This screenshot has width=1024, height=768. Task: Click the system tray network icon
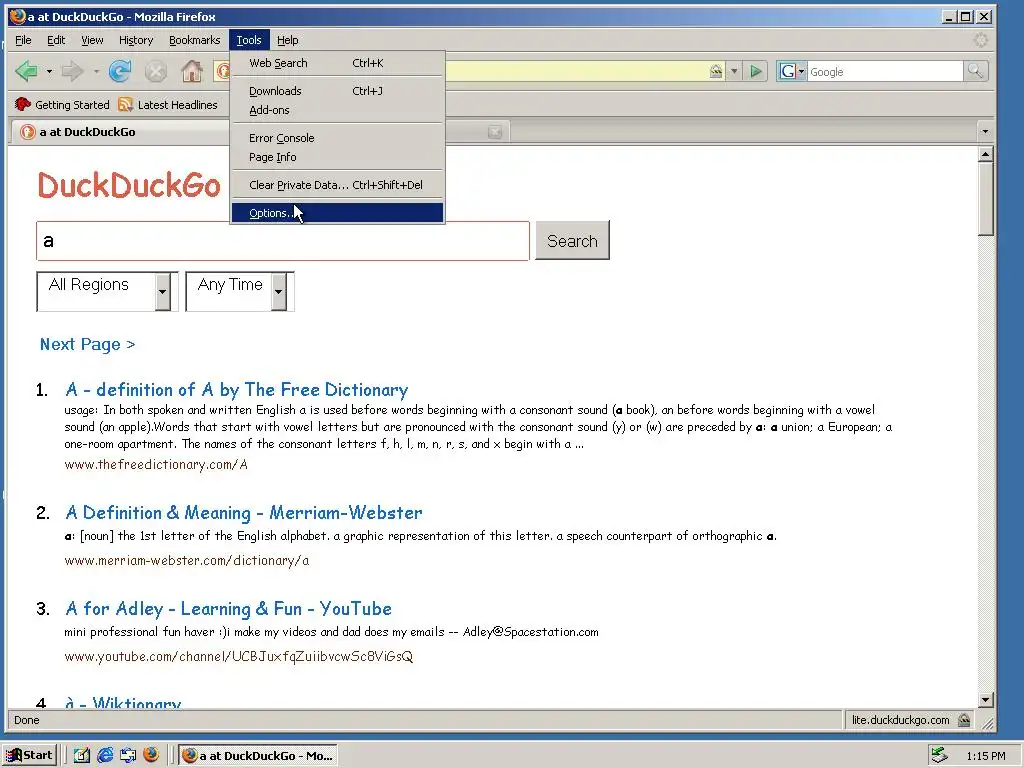[939, 755]
